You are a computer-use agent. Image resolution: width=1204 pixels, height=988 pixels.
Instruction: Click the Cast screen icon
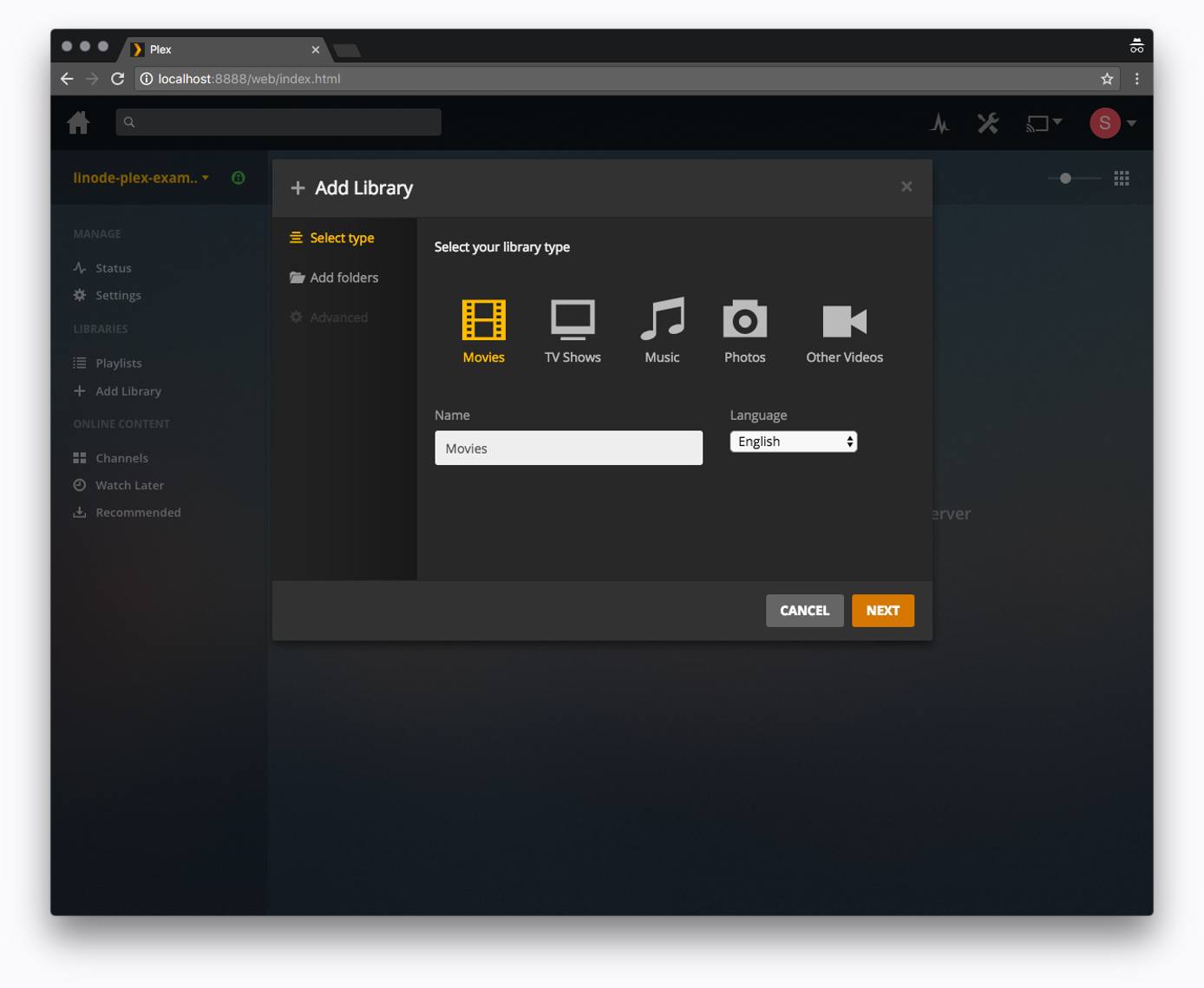click(x=1037, y=122)
